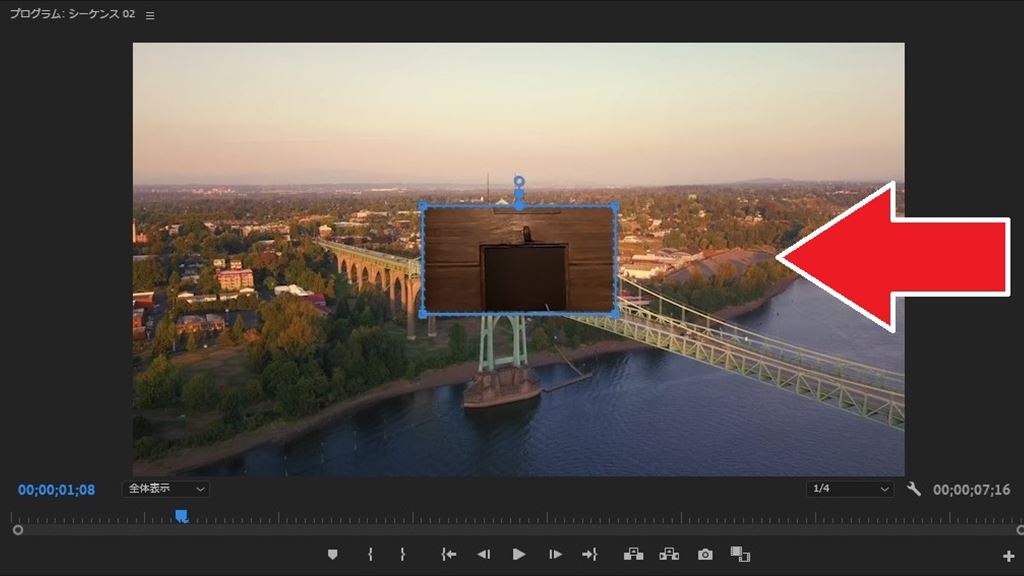1024x576 pixels.
Task: Jump to the Out point
Action: (589, 554)
